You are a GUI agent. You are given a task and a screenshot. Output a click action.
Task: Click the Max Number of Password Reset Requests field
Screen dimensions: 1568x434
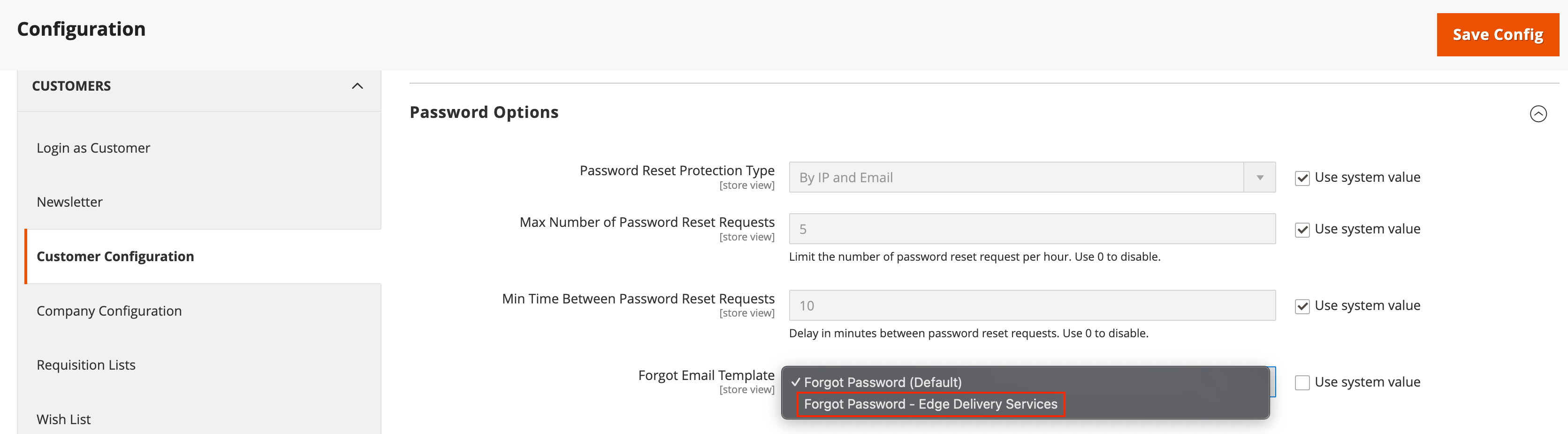(1031, 229)
